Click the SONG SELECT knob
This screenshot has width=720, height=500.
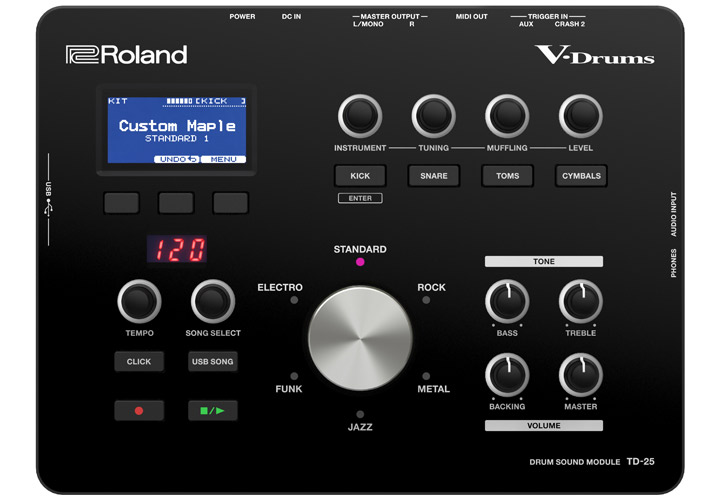(x=213, y=301)
